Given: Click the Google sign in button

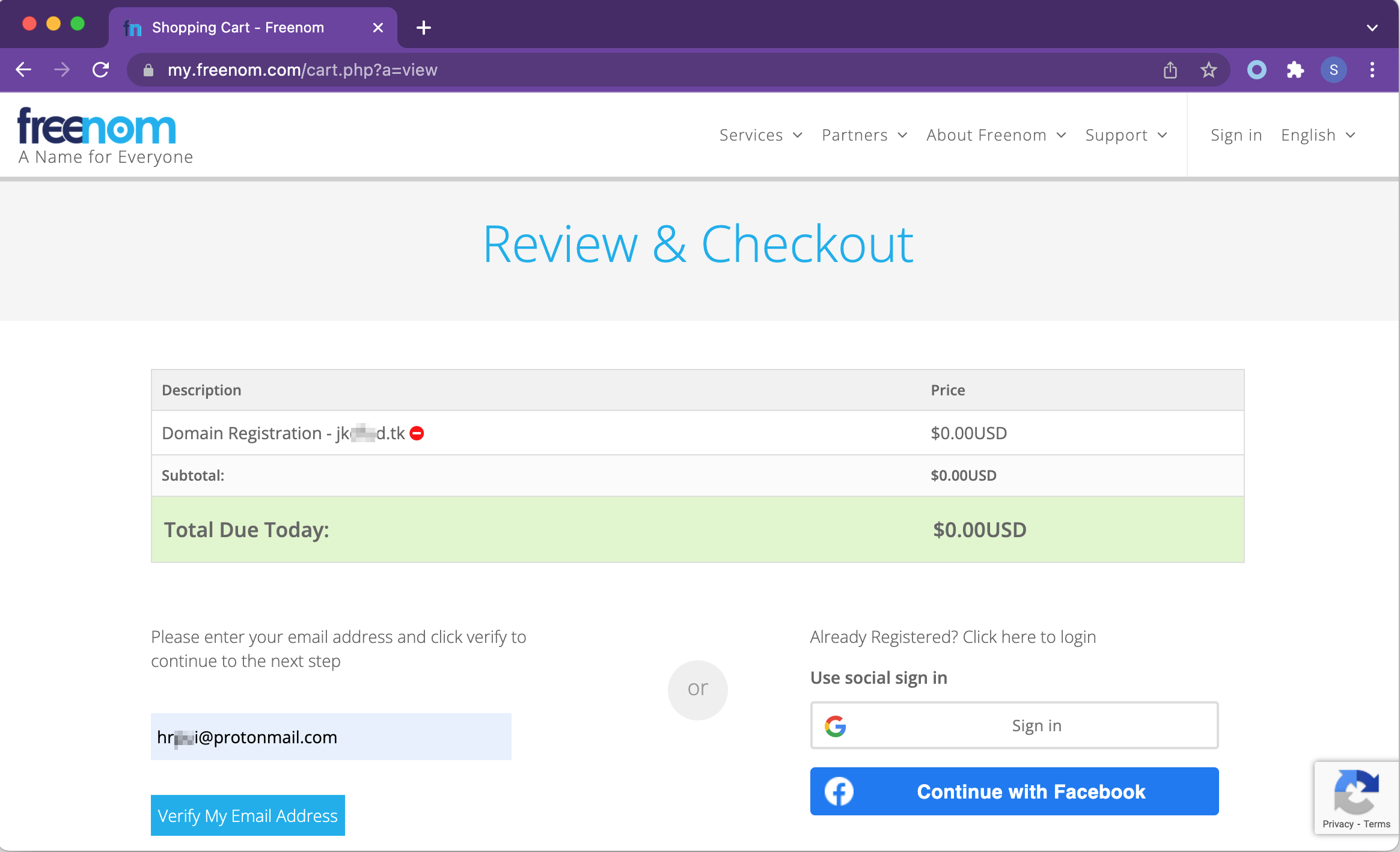Looking at the screenshot, I should (x=1014, y=725).
